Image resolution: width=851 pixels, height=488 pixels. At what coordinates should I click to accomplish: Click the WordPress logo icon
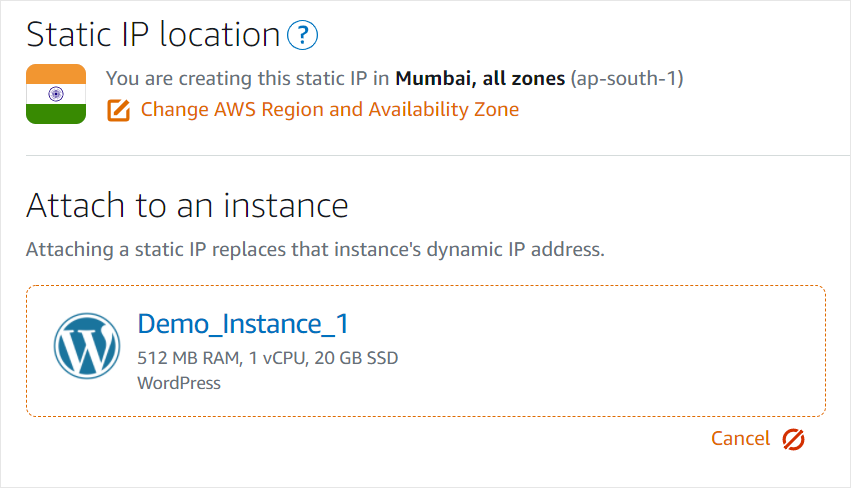[86, 347]
